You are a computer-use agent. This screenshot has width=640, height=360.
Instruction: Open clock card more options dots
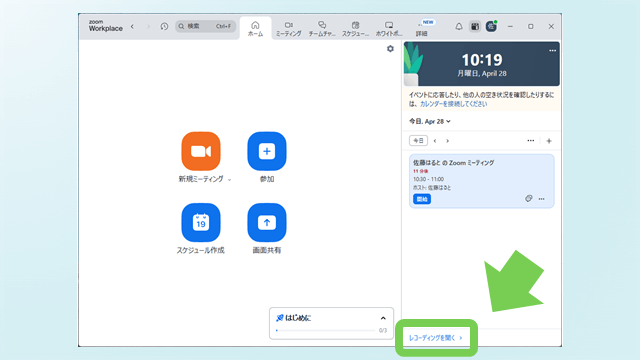tap(552, 51)
